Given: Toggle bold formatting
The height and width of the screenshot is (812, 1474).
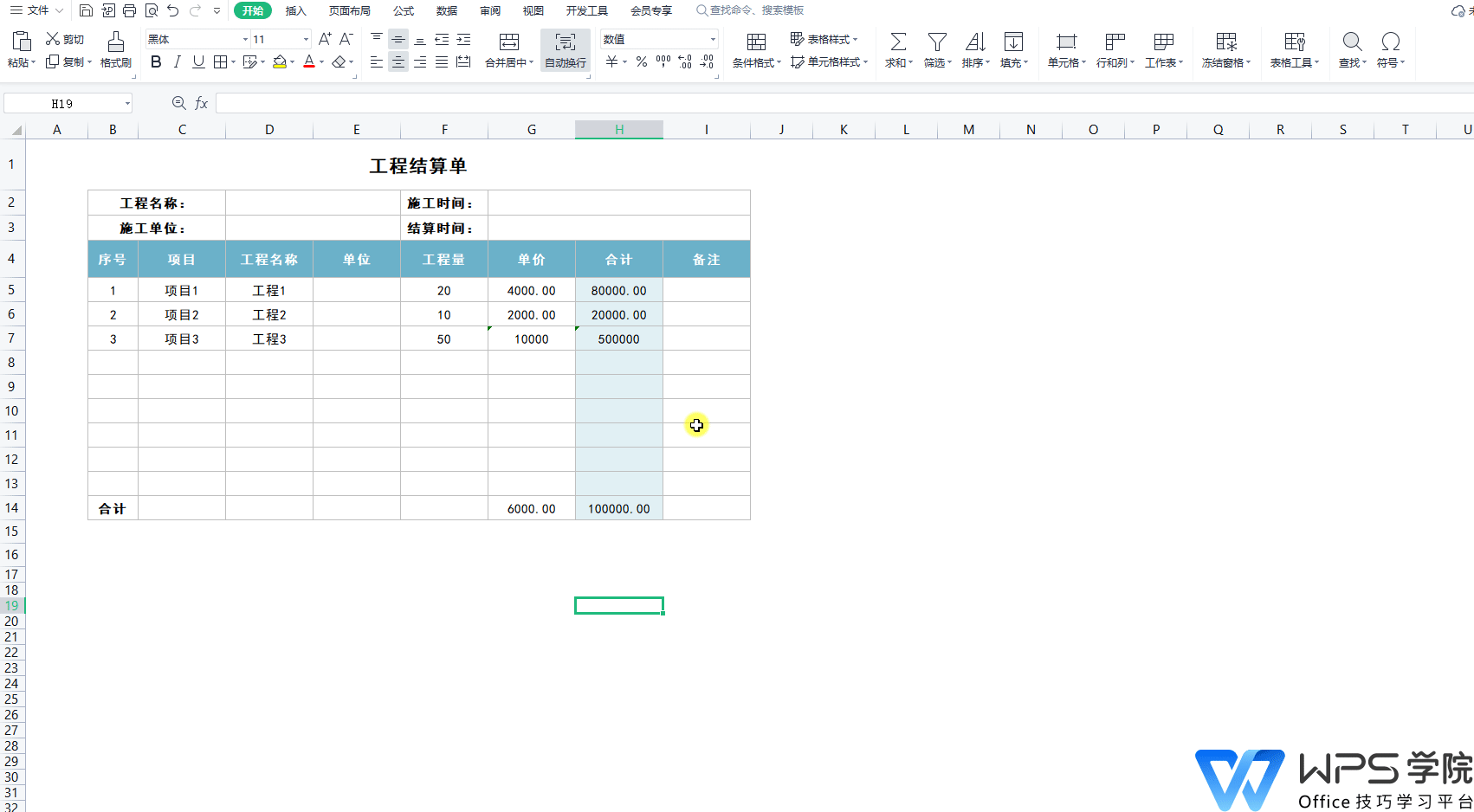Looking at the screenshot, I should tap(156, 61).
